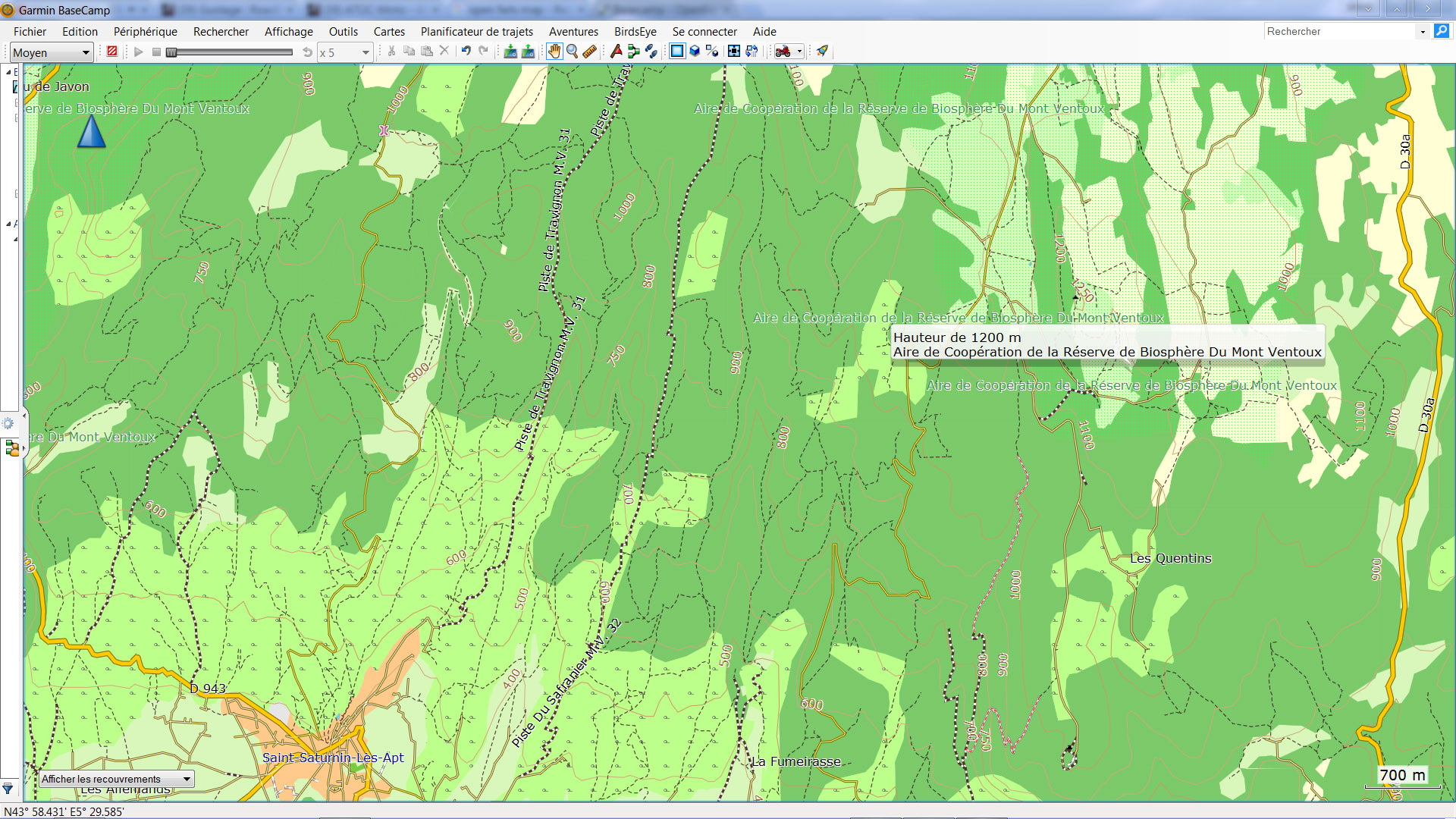Viewport: 1456px width, 819px height.
Task: Select the Measure ruler tool
Action: 590,52
